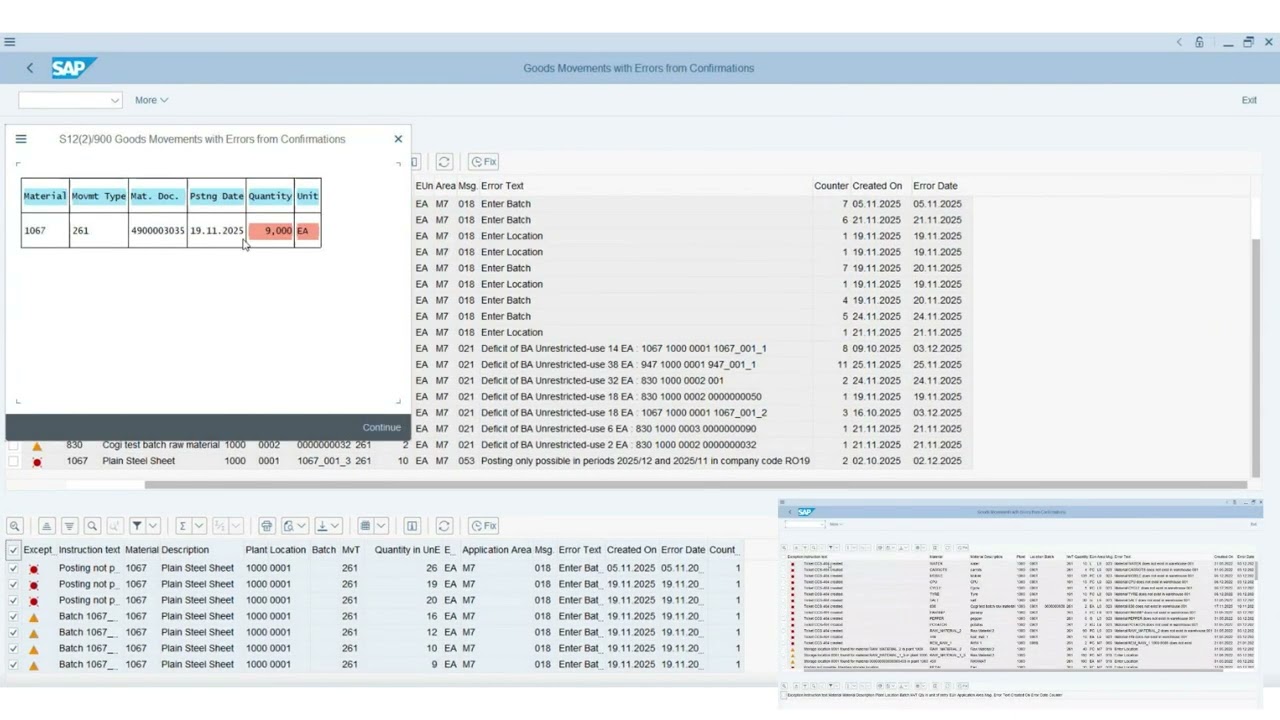Sort ascending in the lower table toolbar

[46, 526]
